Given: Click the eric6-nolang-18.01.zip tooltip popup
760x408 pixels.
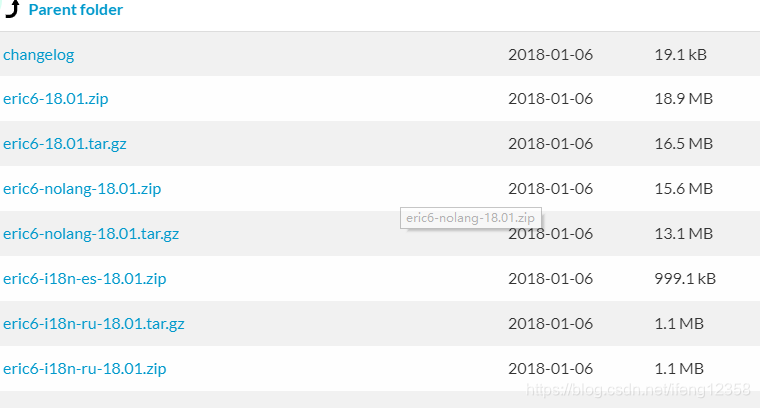Looking at the screenshot, I should 471,218.
